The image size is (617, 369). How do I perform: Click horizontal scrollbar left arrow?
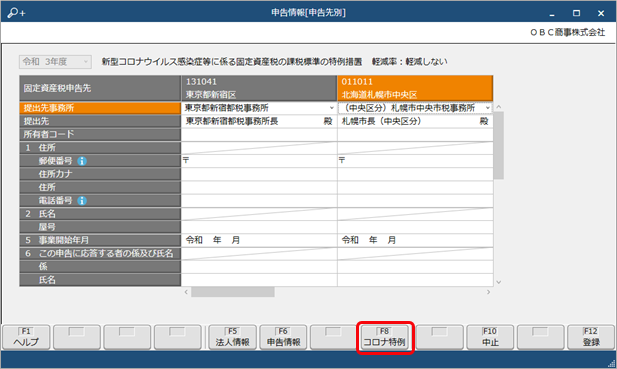point(186,292)
